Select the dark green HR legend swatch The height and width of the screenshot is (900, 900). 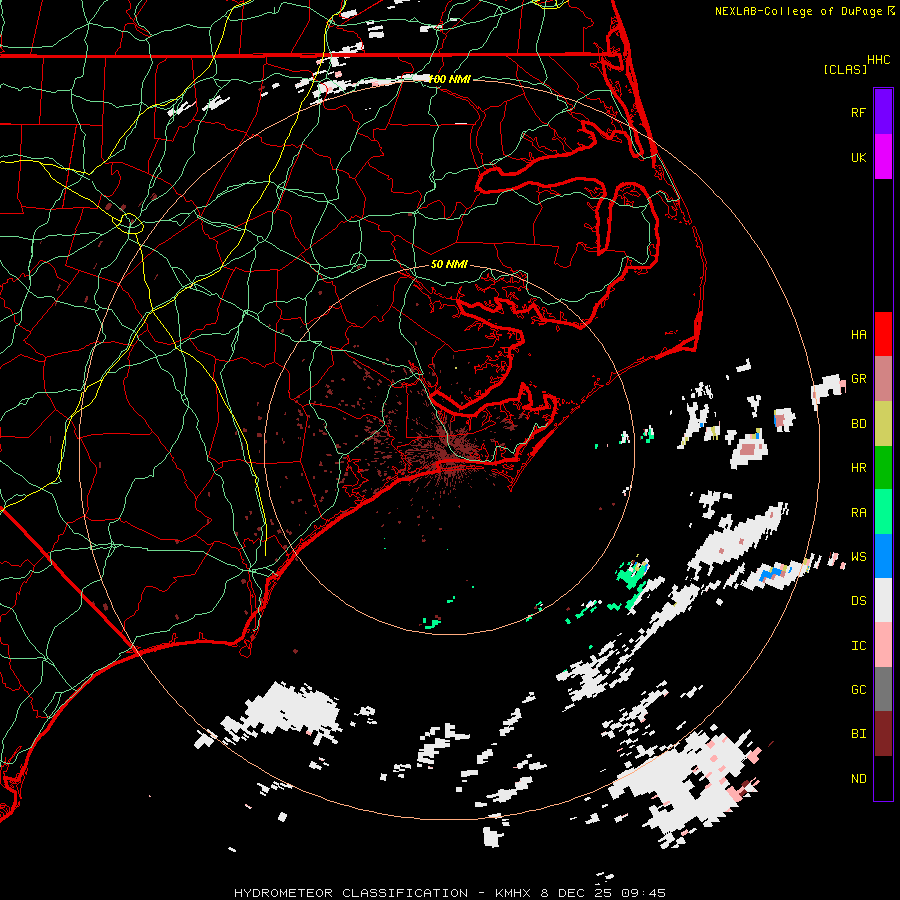point(883,468)
